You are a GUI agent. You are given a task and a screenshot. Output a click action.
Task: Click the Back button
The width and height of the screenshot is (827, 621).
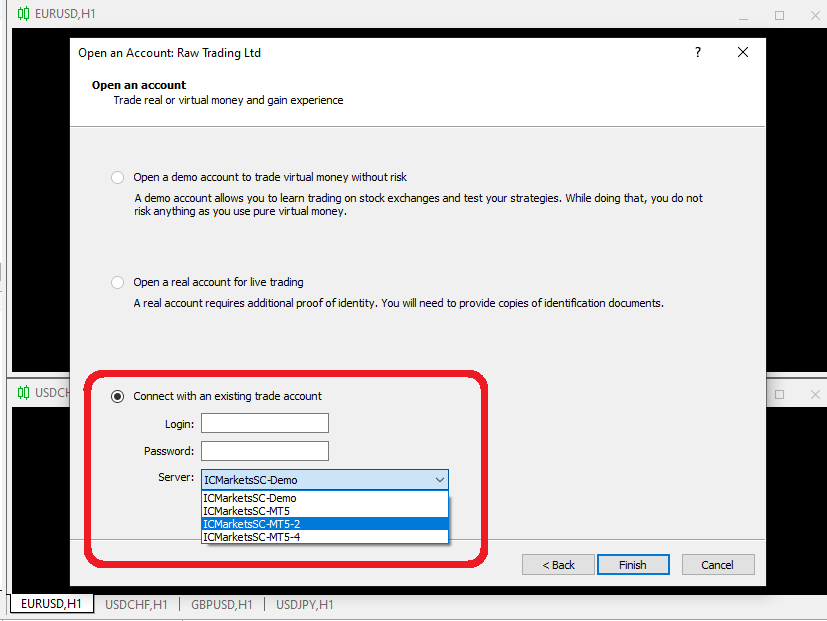pyautogui.click(x=557, y=564)
